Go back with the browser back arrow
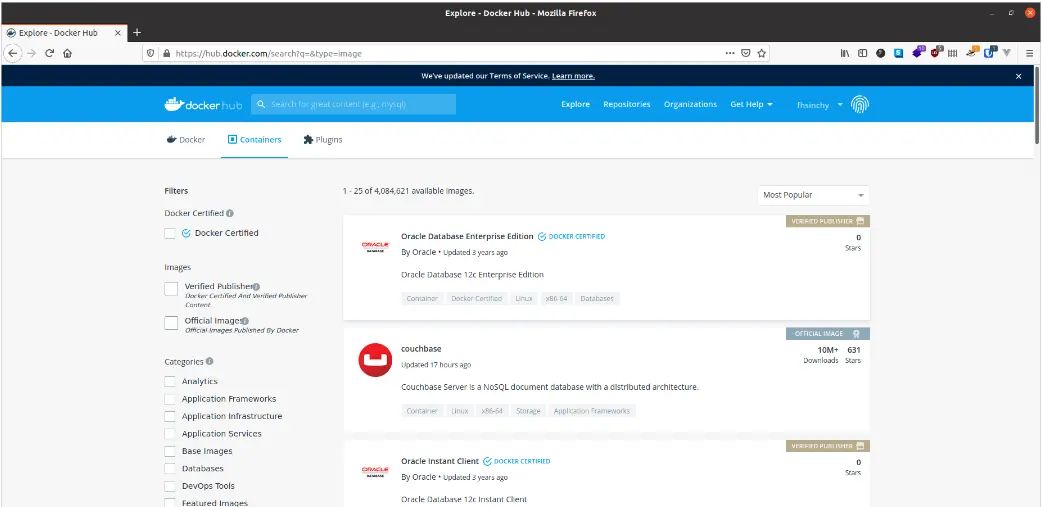The width and height of the screenshot is (1042, 507). (13, 53)
